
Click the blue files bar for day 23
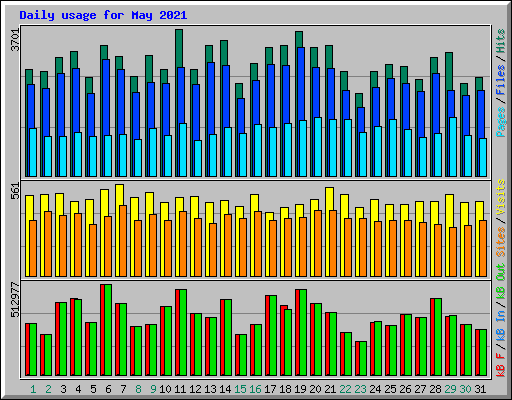click(x=361, y=120)
